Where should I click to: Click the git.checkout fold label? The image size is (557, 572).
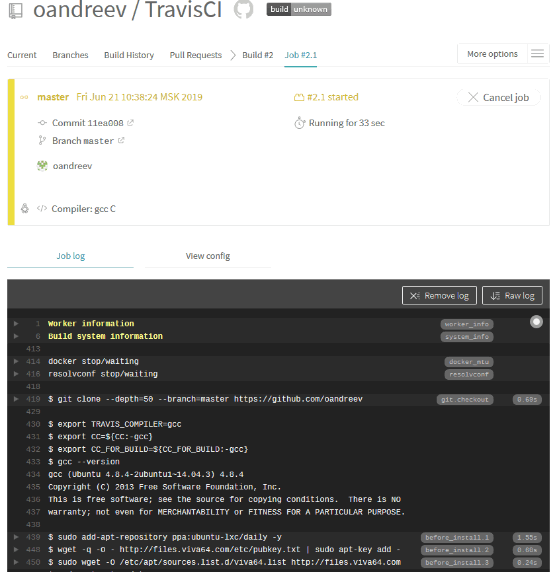(465, 399)
